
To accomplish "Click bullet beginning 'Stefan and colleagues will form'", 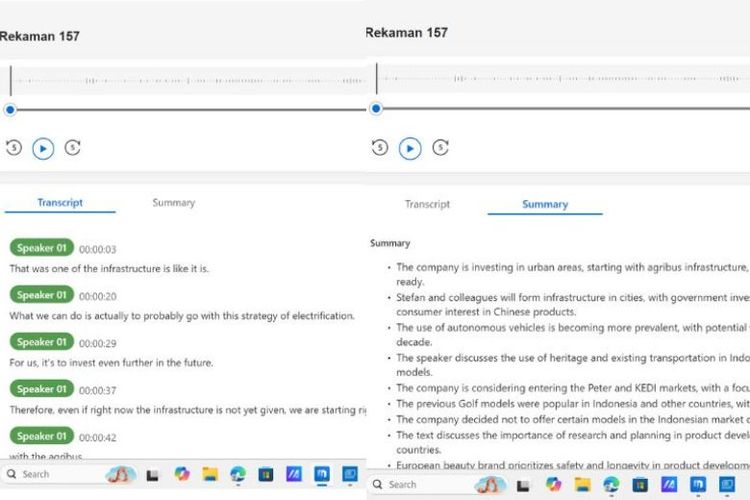I will pyautogui.click(x=573, y=304).
